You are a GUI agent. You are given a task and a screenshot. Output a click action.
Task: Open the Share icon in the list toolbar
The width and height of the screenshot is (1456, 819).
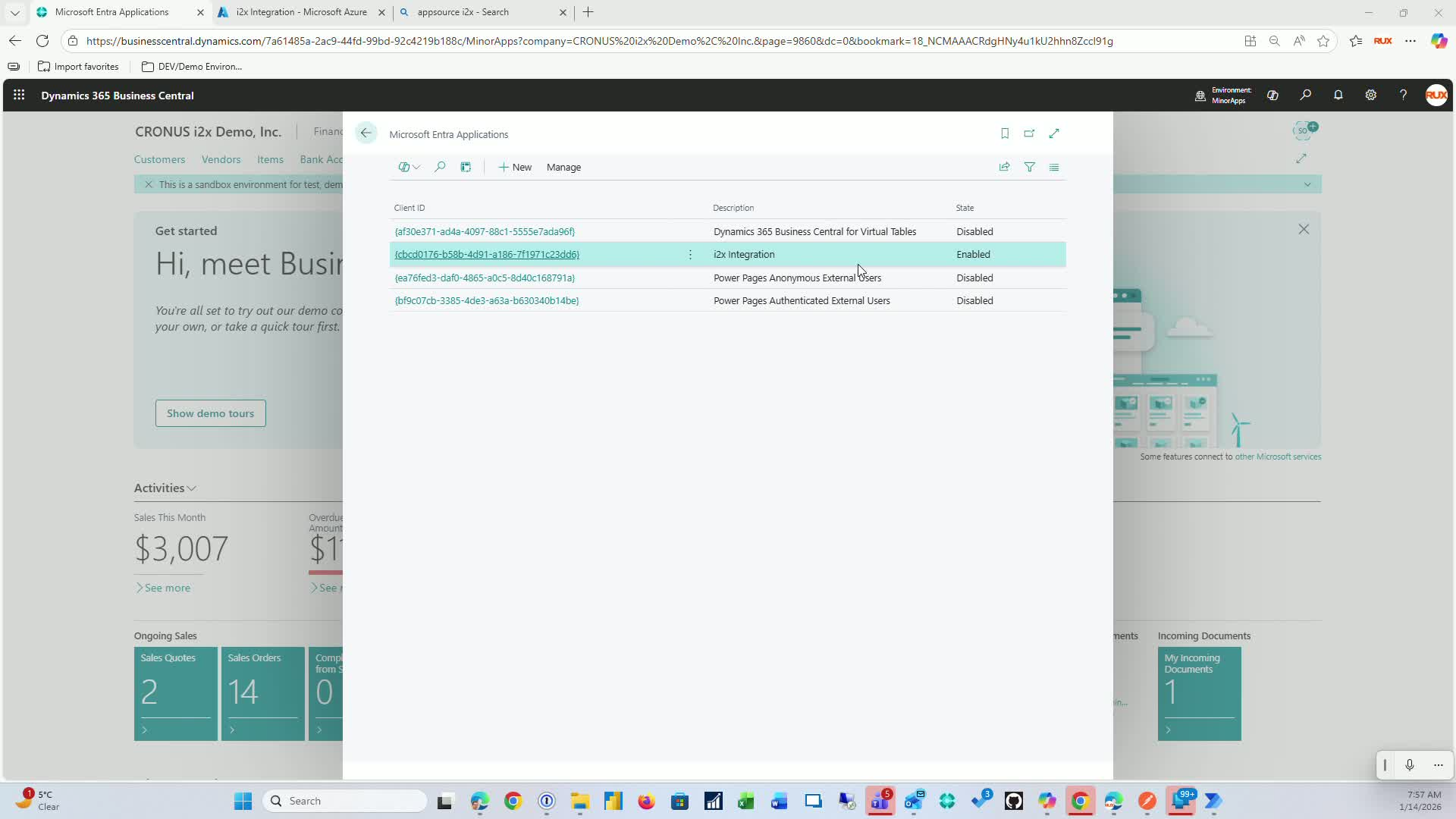1004,167
